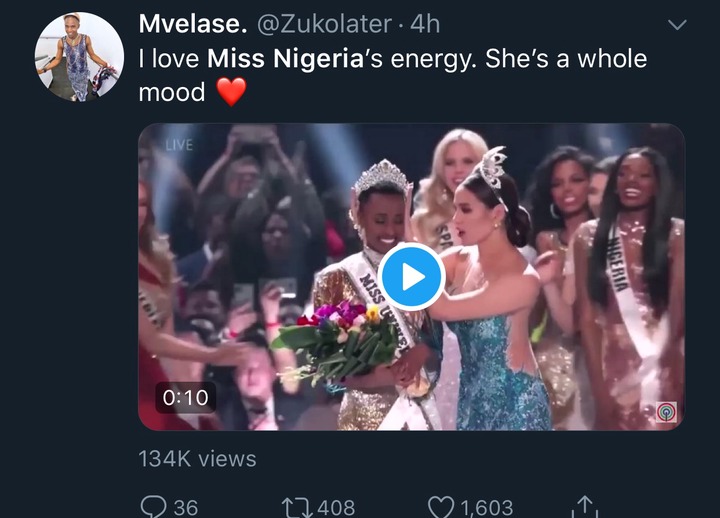The height and width of the screenshot is (518, 720).
Task: Click the reply count "36"
Action: pos(185,507)
